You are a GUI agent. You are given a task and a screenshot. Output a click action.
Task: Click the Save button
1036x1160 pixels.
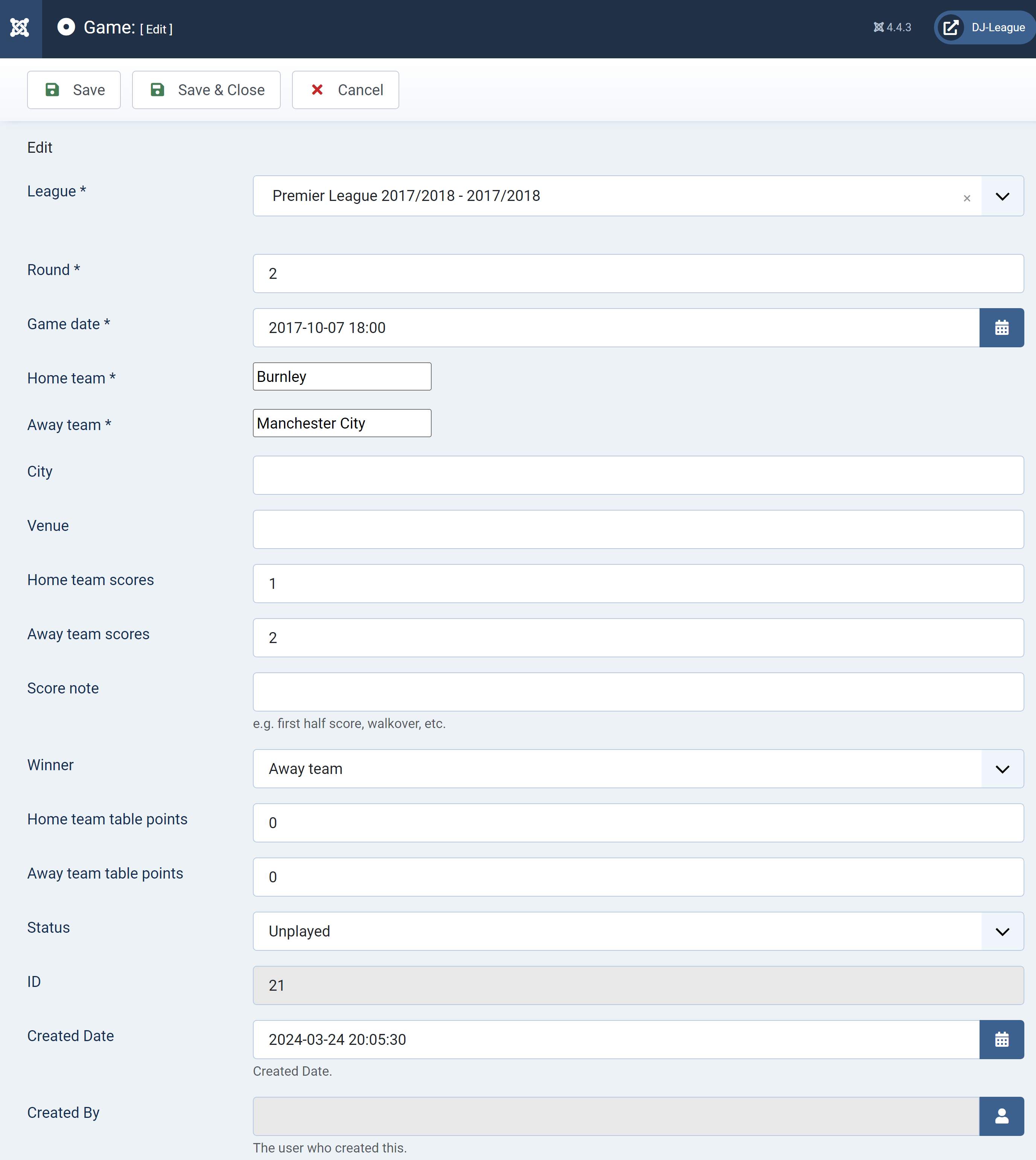[74, 90]
